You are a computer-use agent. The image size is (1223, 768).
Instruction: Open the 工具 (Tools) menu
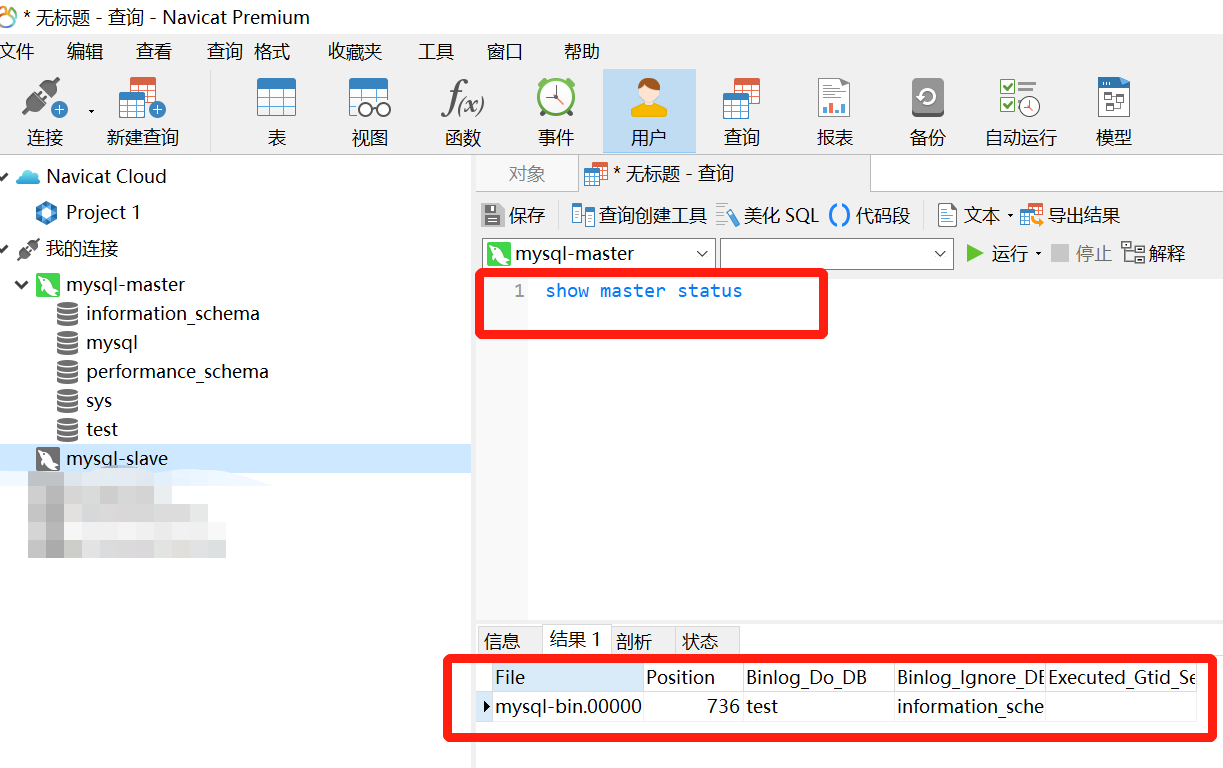436,51
